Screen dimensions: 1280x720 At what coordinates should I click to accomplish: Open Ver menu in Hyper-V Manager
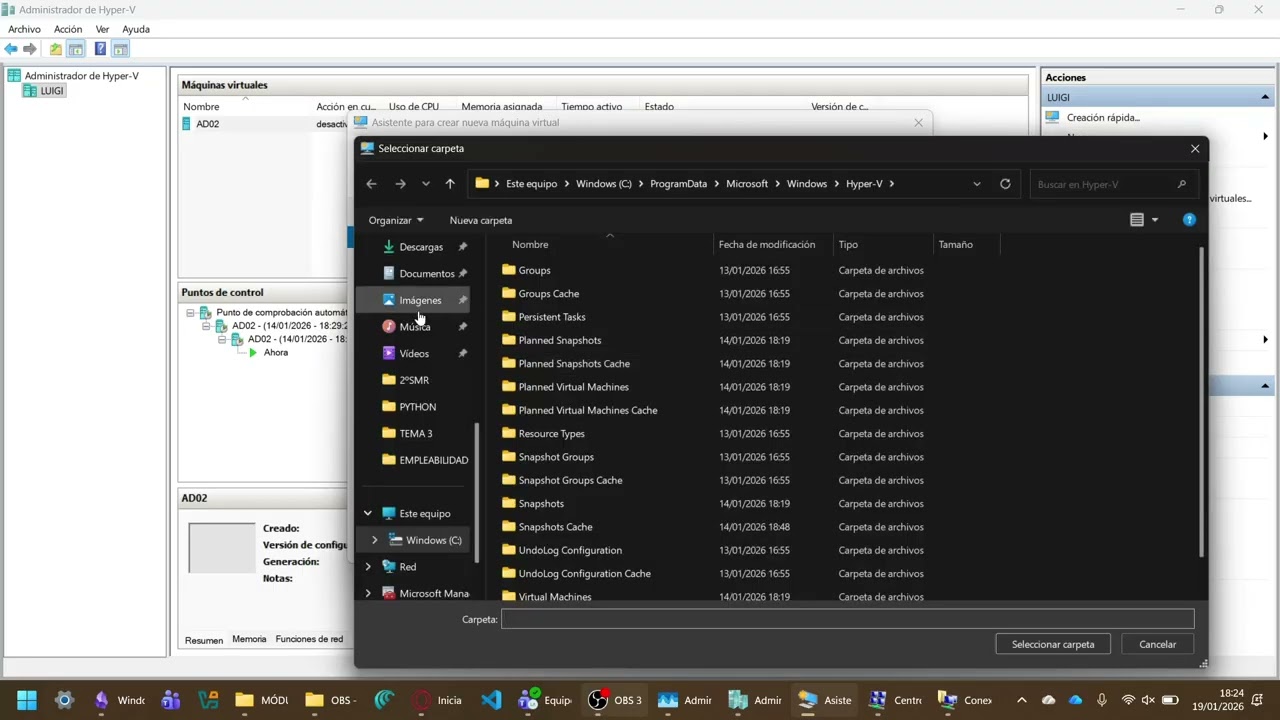pos(102,29)
